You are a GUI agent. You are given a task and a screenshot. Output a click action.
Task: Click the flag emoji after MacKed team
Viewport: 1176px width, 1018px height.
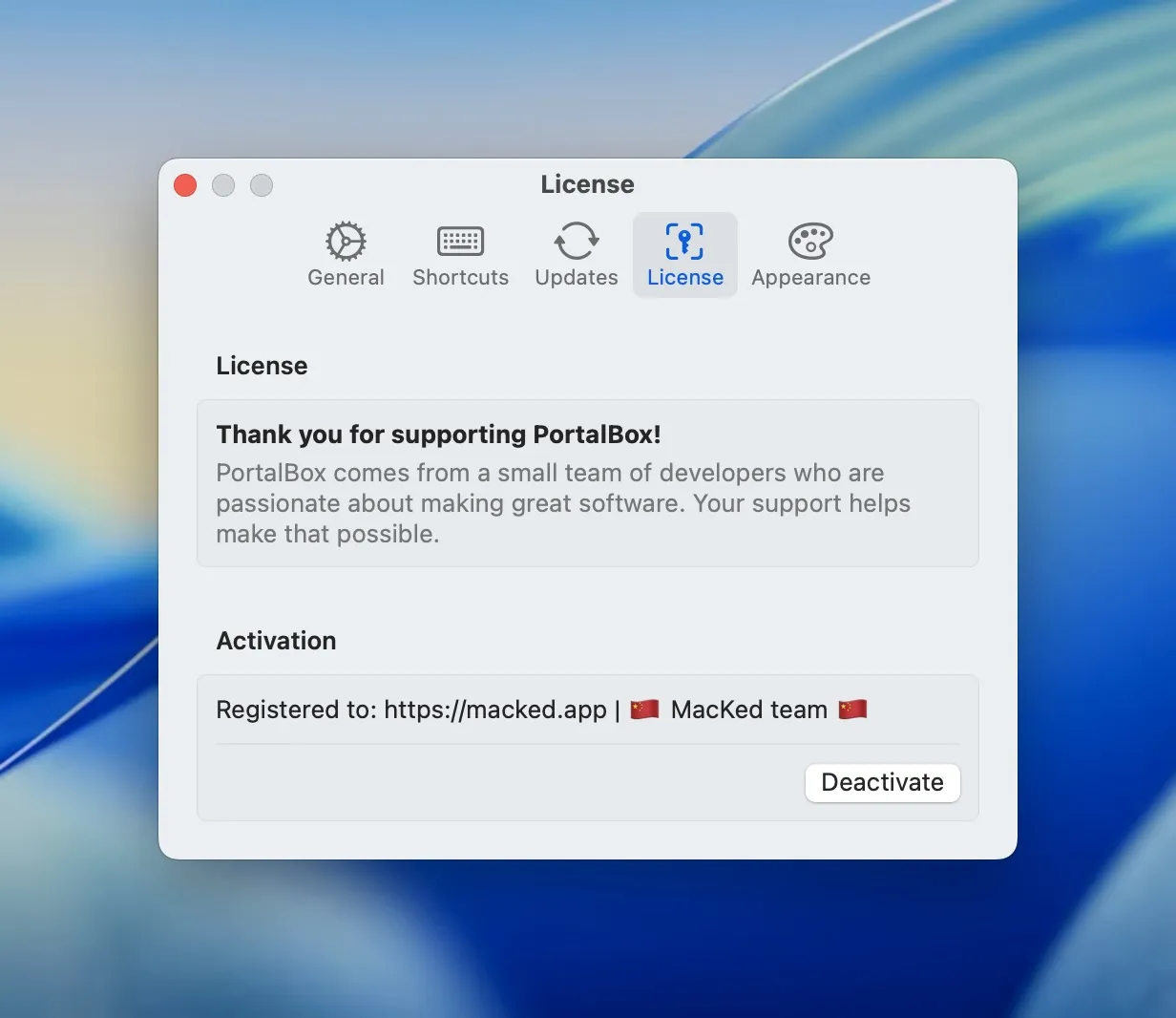point(852,710)
